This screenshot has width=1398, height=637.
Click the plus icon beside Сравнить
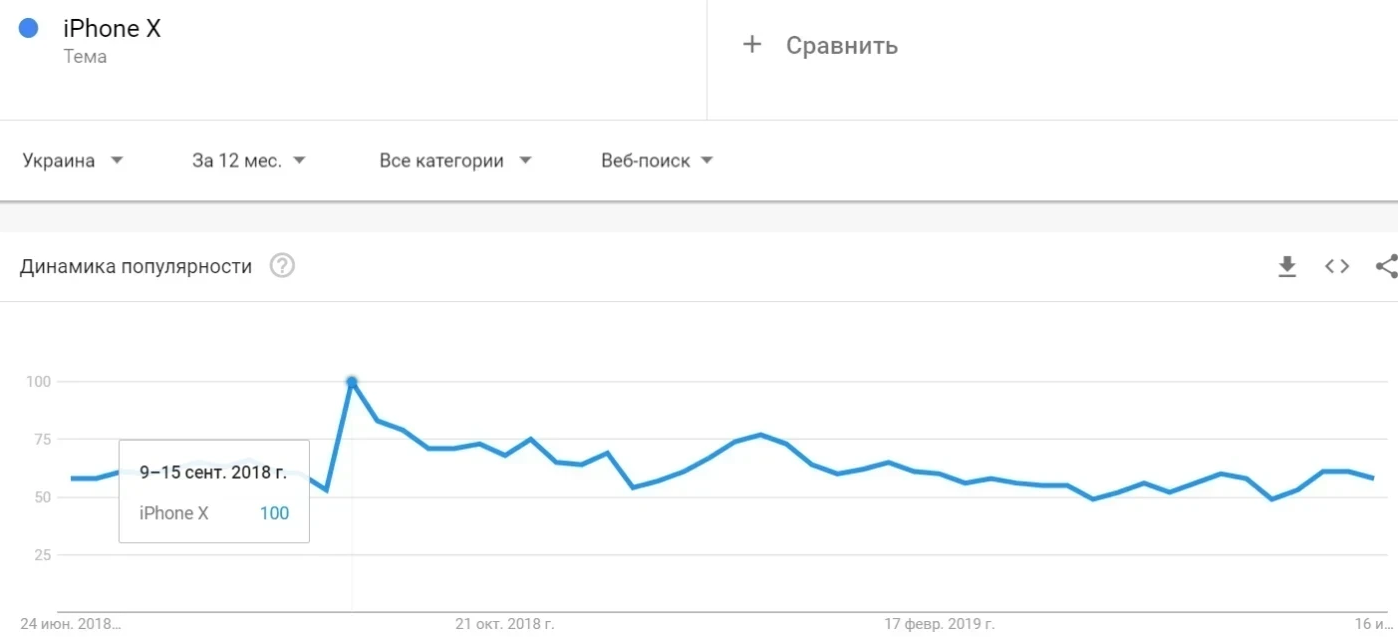[x=752, y=44]
